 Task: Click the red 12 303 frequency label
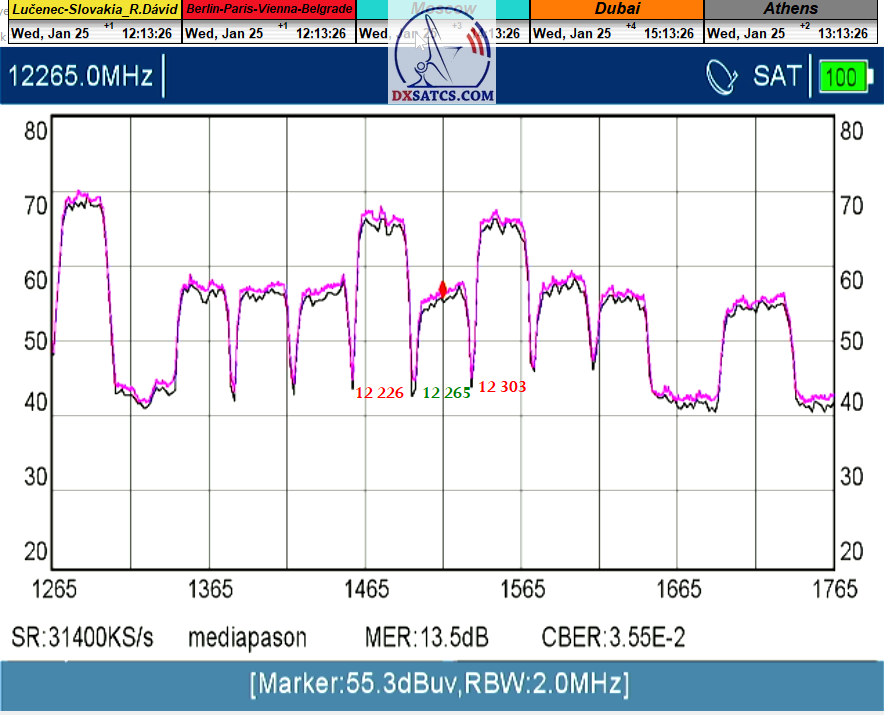[x=502, y=386]
